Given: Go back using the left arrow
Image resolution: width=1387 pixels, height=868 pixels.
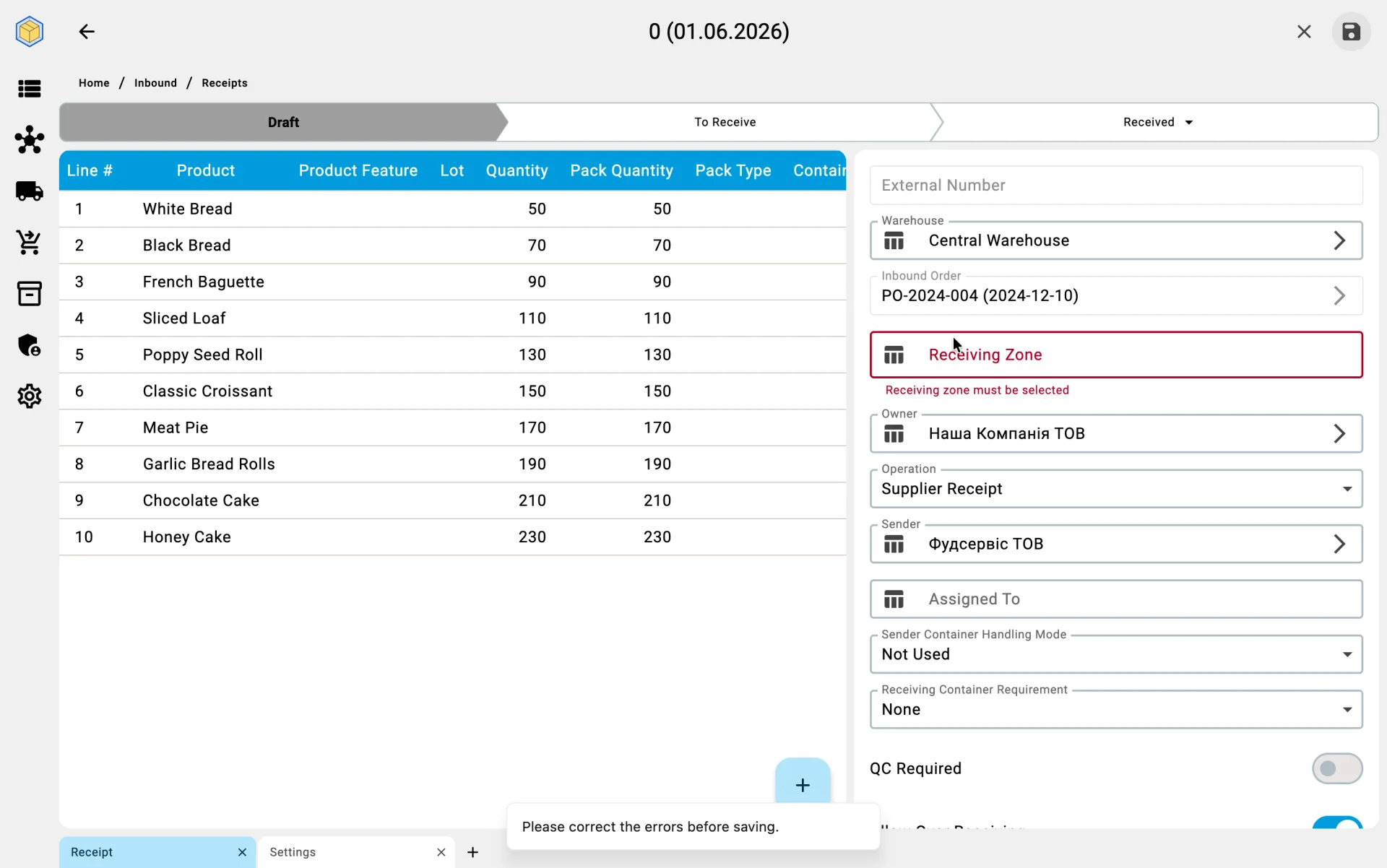Looking at the screenshot, I should coord(87,32).
